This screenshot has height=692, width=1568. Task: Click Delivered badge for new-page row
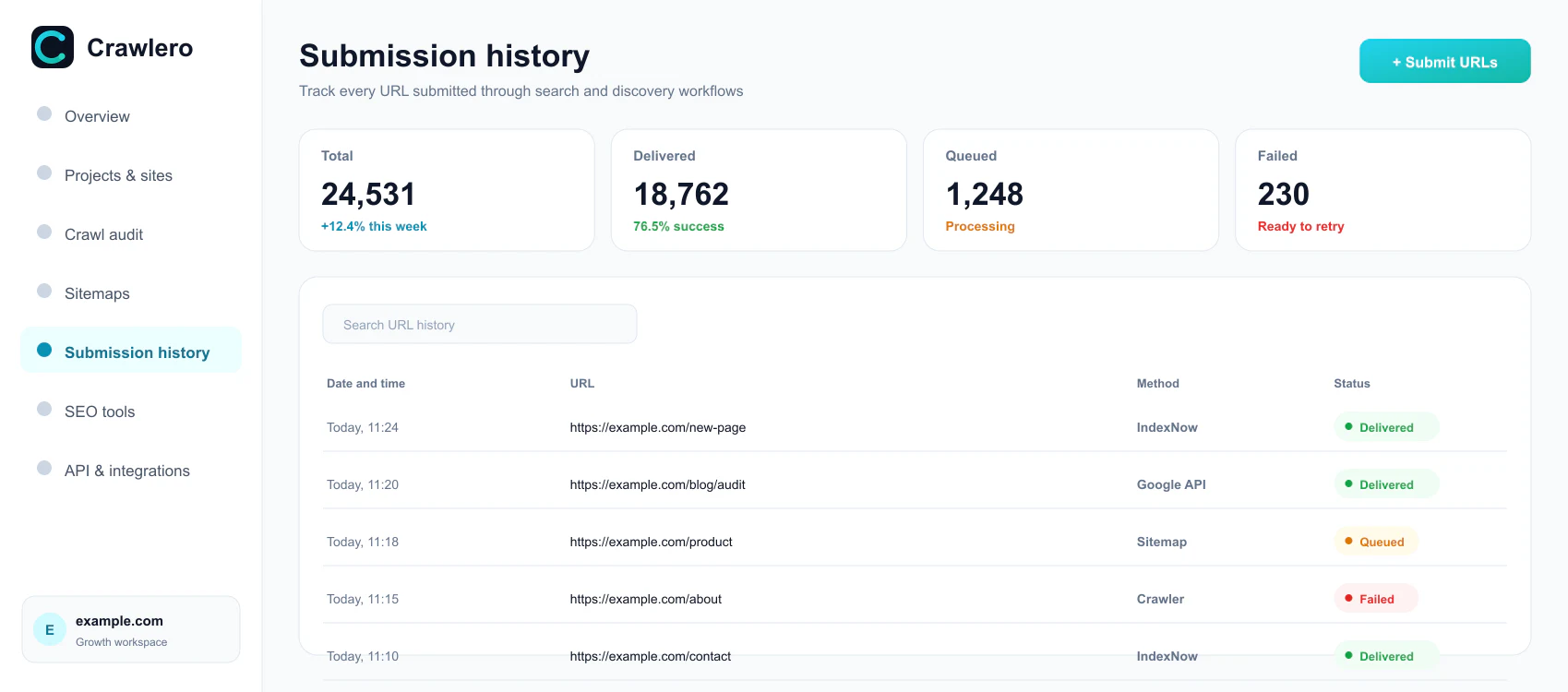coord(1386,427)
